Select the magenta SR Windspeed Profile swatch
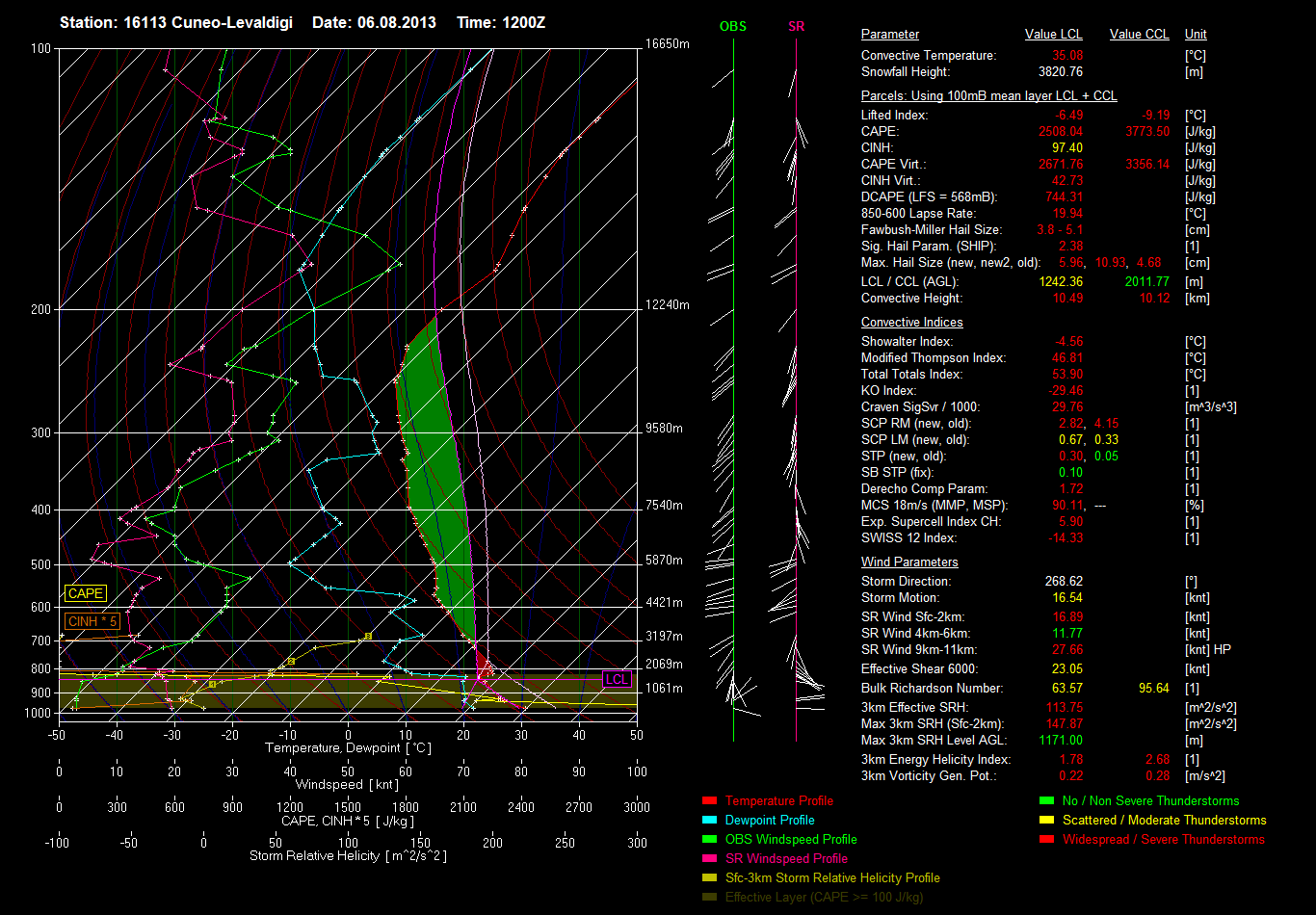 (x=709, y=859)
